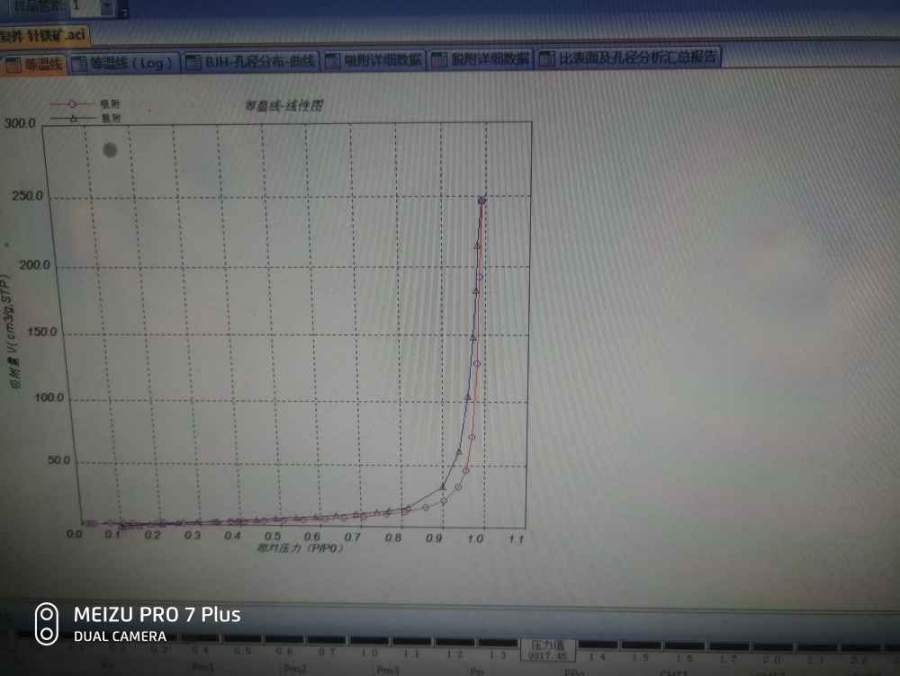
Task: Click the top data point near 250 on the curve
Action: pyautogui.click(x=482, y=200)
